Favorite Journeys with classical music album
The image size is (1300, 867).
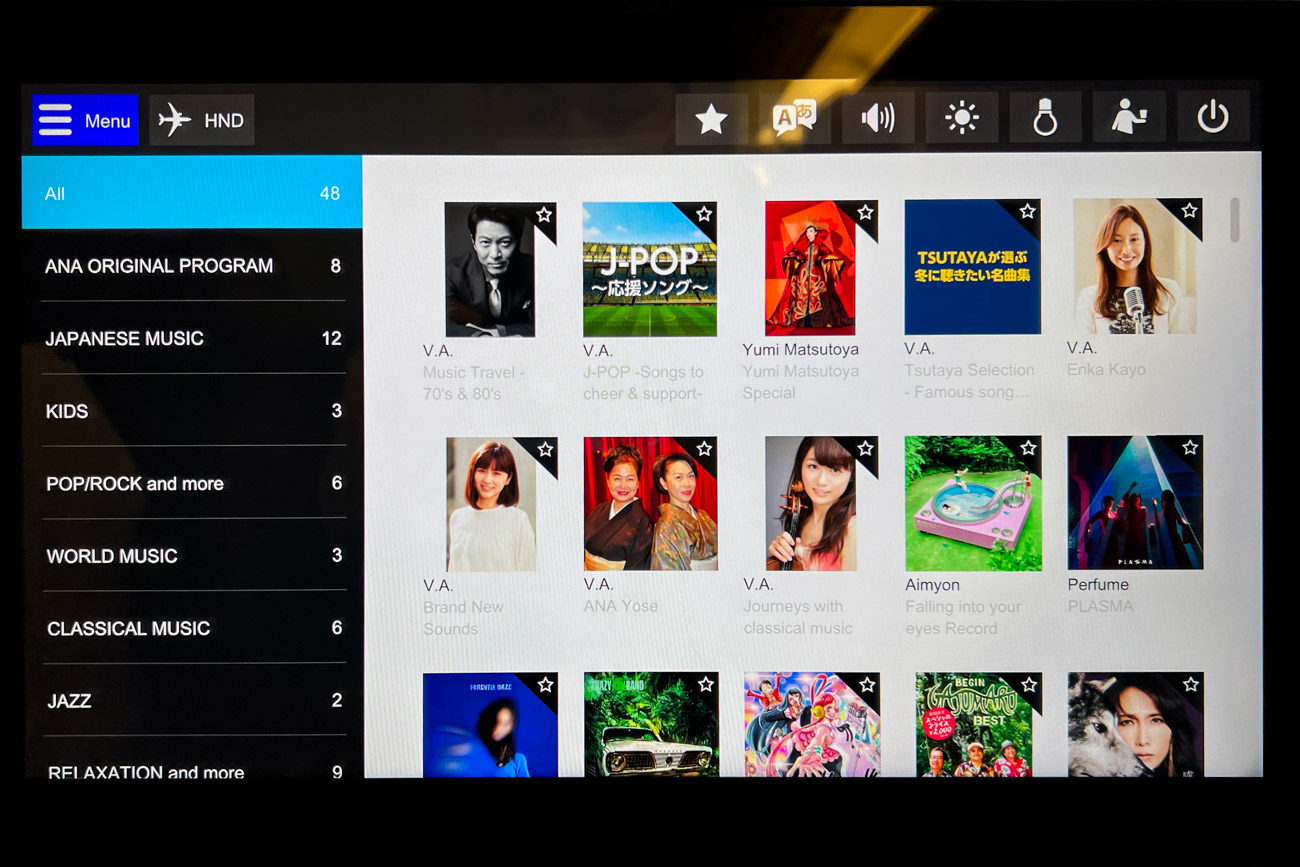[866, 449]
